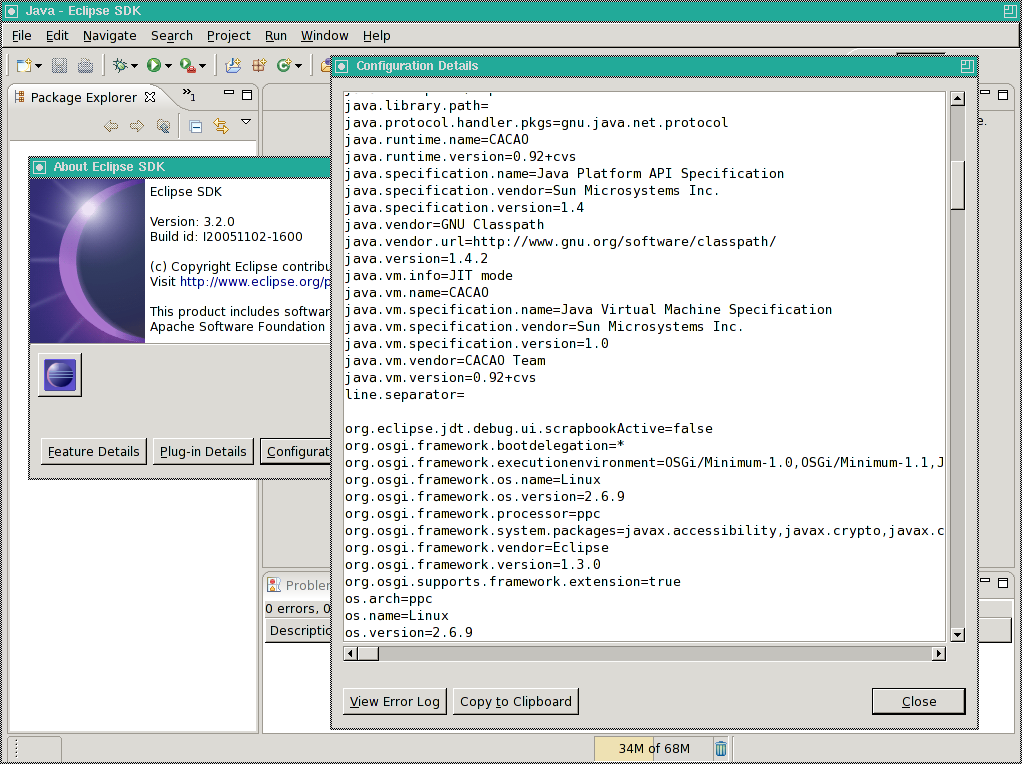The width and height of the screenshot is (1022, 764).
Task: Click the line 'os.arch=ppc'
Action: click(388, 598)
